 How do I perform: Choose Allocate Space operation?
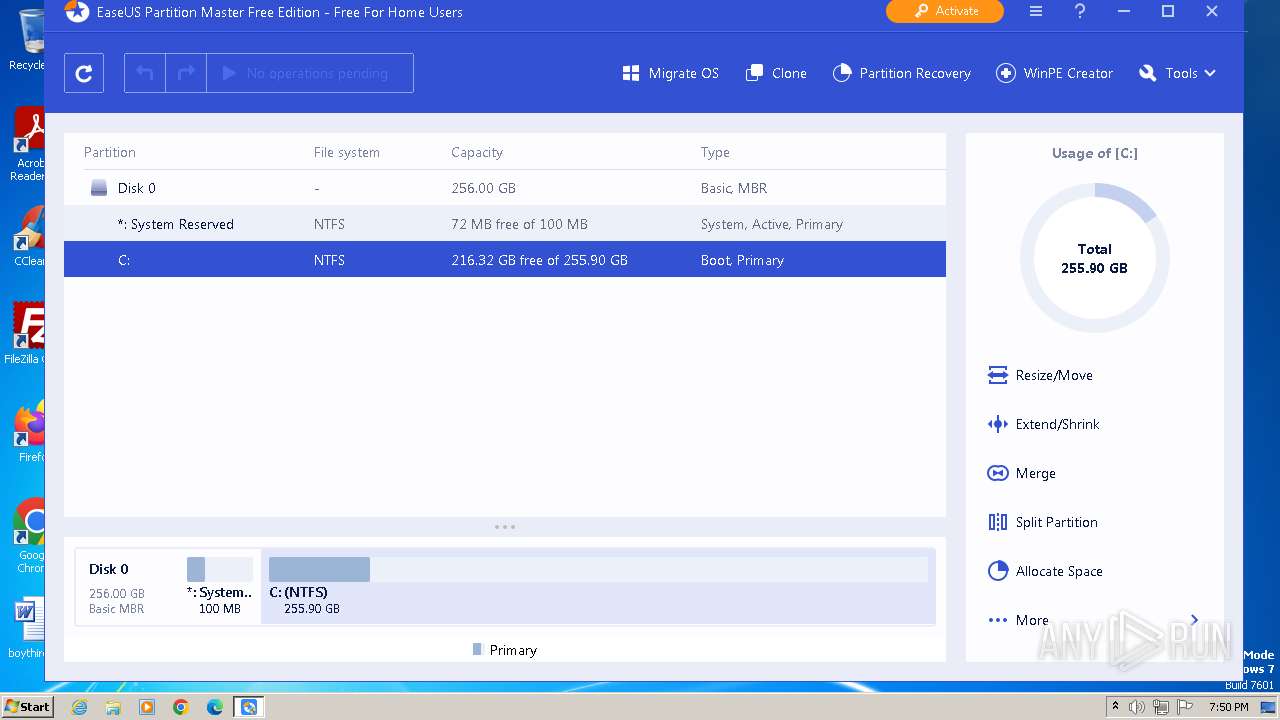(1045, 571)
